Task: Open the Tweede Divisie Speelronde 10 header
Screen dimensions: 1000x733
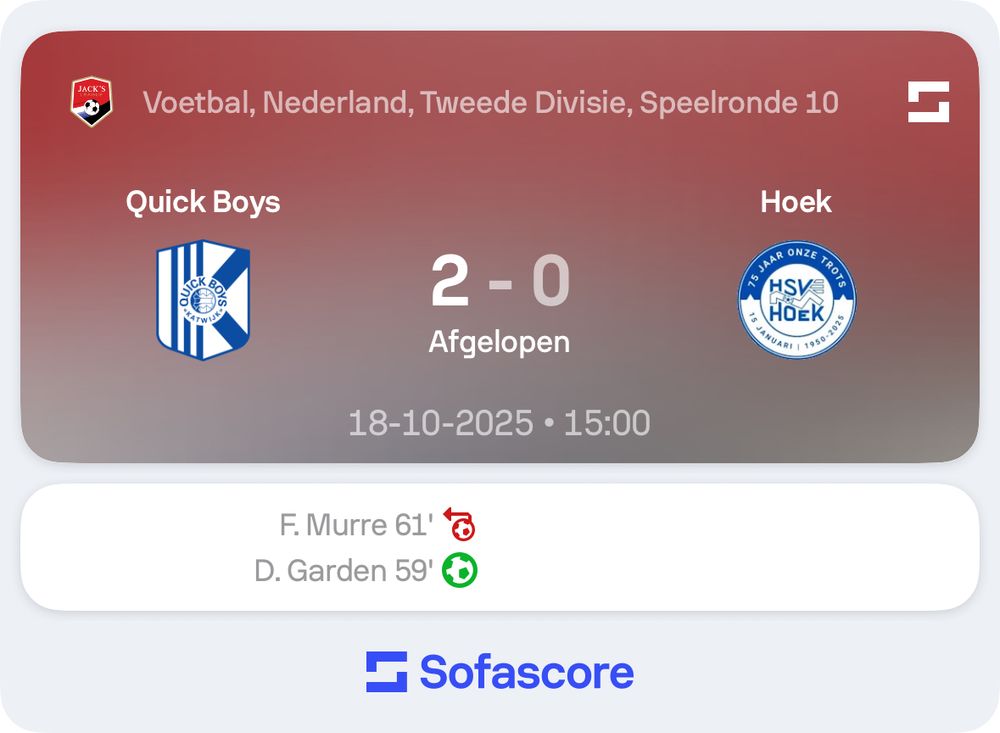Action: click(490, 103)
